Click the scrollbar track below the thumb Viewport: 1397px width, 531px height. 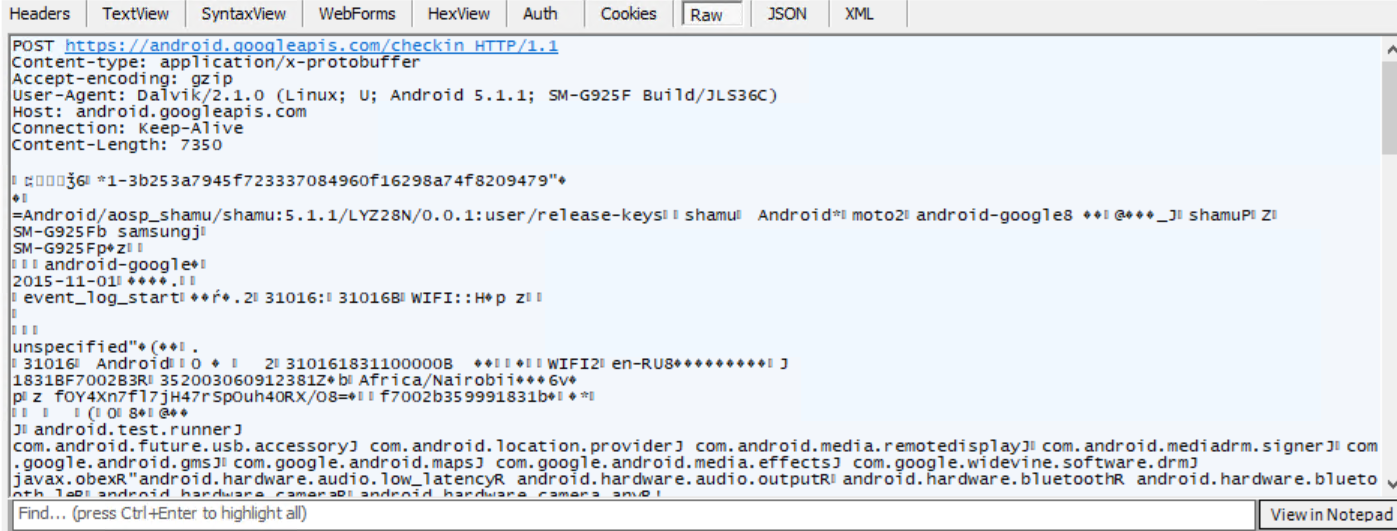pyautogui.click(x=1388, y=320)
